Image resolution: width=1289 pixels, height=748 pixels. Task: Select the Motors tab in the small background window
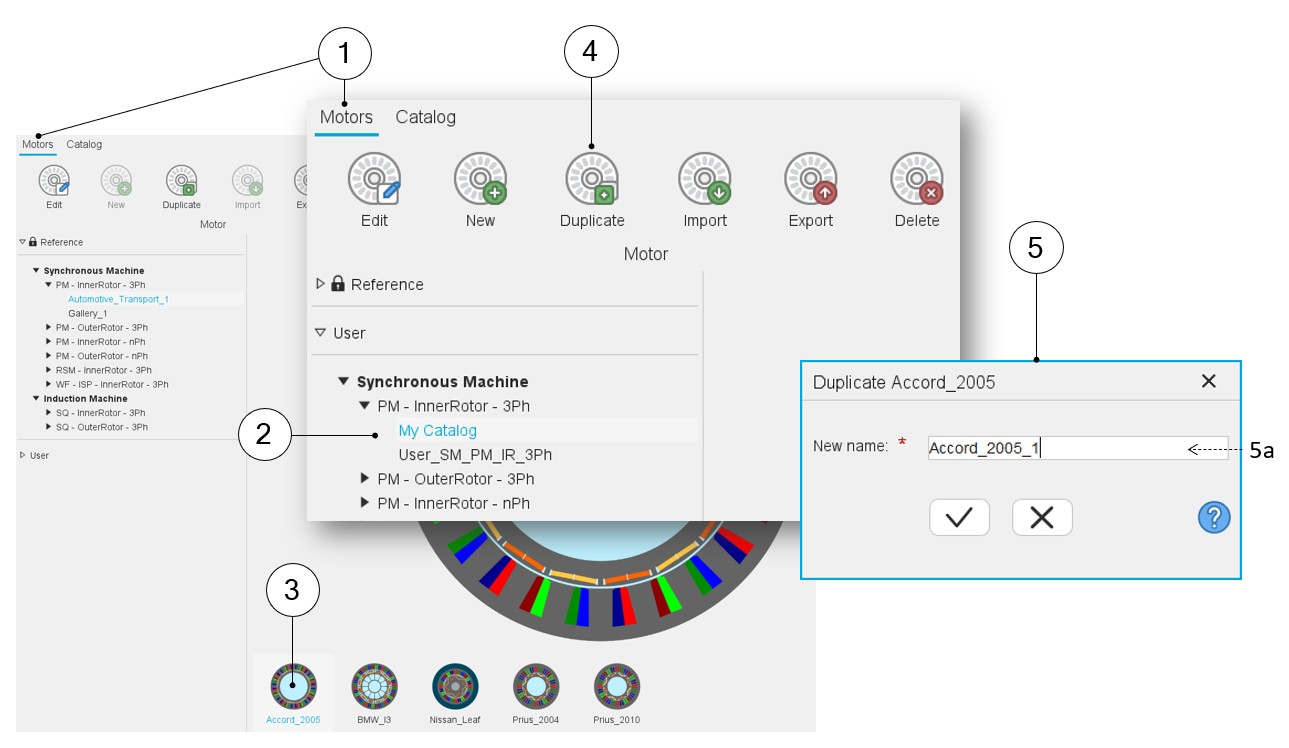pos(38,144)
